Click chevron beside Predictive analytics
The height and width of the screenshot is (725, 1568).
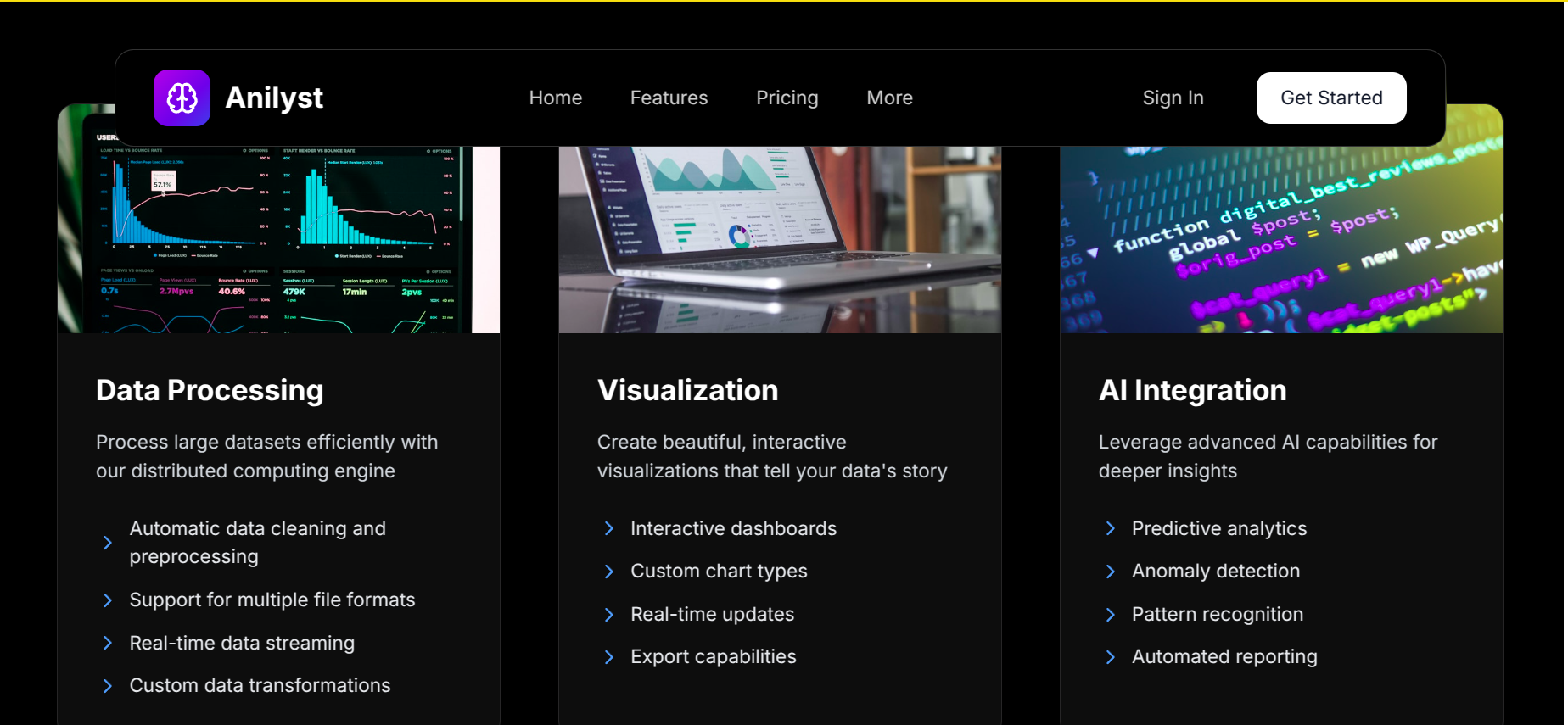[1110, 529]
